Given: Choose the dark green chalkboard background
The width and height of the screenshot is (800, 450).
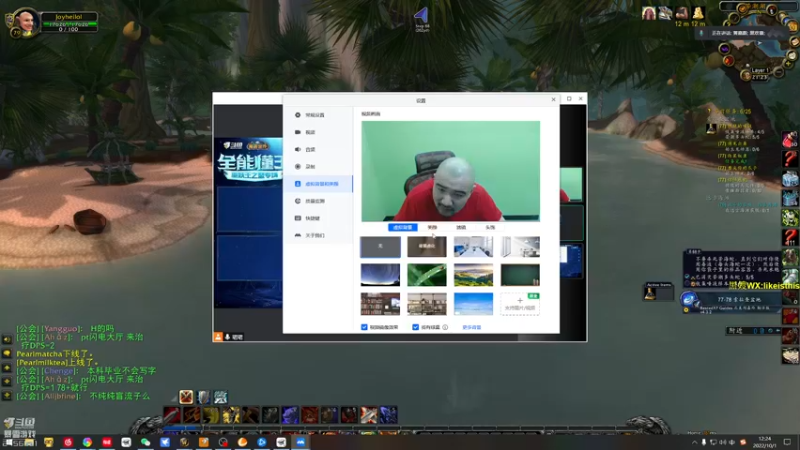Looking at the screenshot, I should tap(520, 275).
